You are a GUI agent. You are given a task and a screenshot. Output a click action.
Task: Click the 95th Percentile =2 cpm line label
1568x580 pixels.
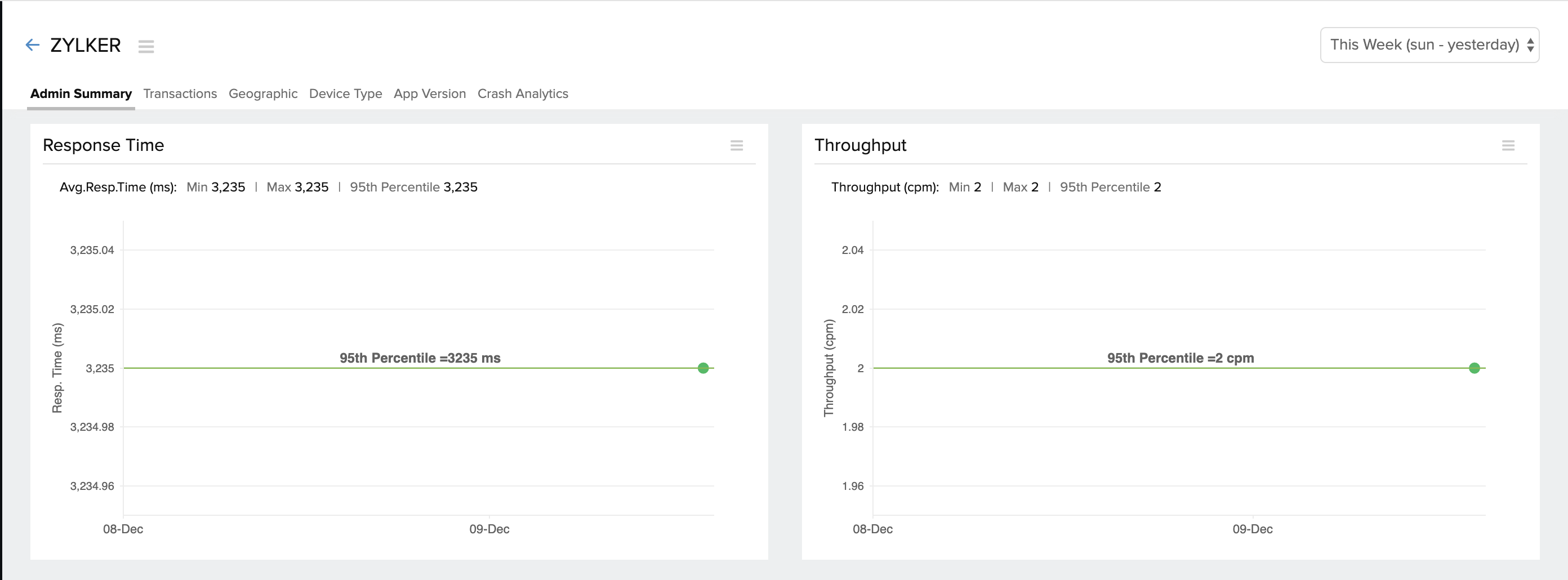point(1181,358)
